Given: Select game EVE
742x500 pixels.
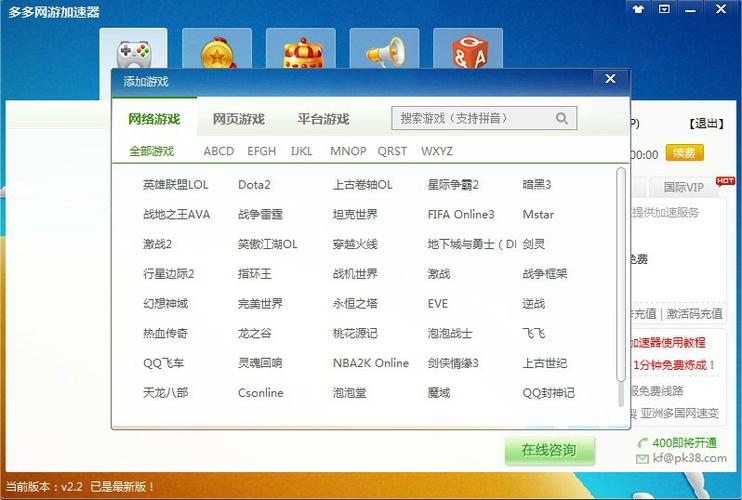Looking at the screenshot, I should pos(437,304).
